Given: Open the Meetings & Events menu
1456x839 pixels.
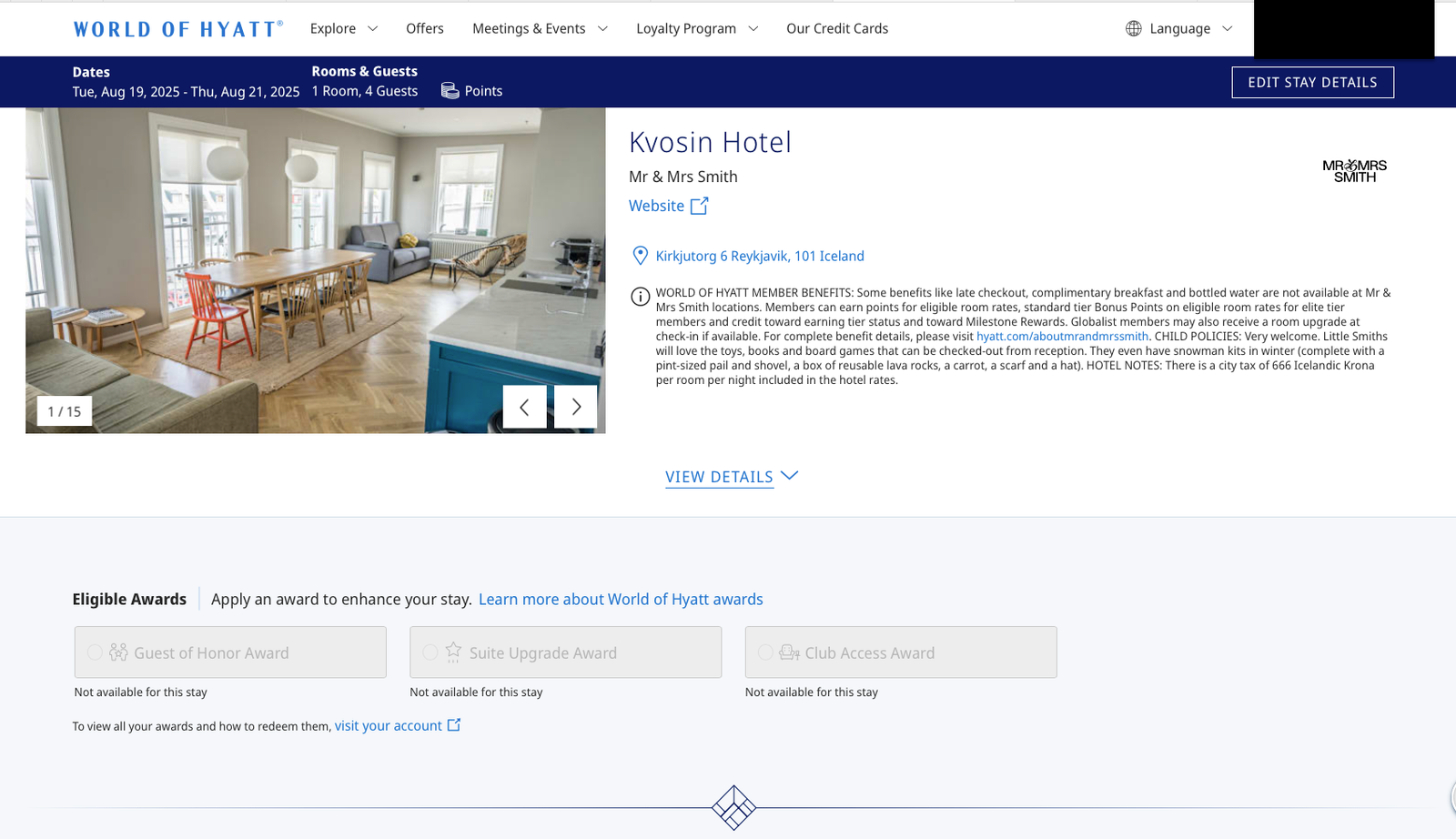Looking at the screenshot, I should coord(530,28).
